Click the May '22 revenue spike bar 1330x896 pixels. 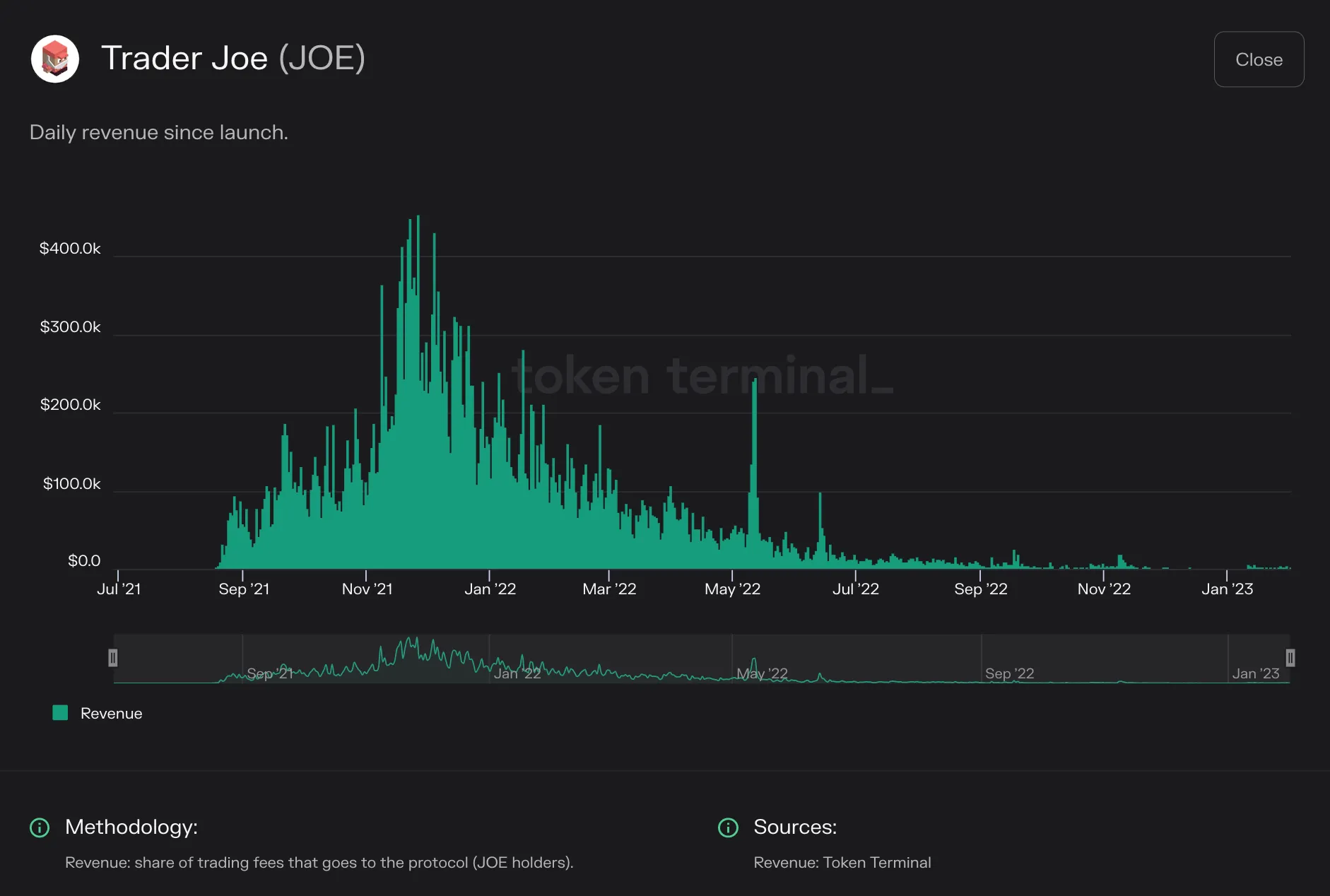[755, 473]
